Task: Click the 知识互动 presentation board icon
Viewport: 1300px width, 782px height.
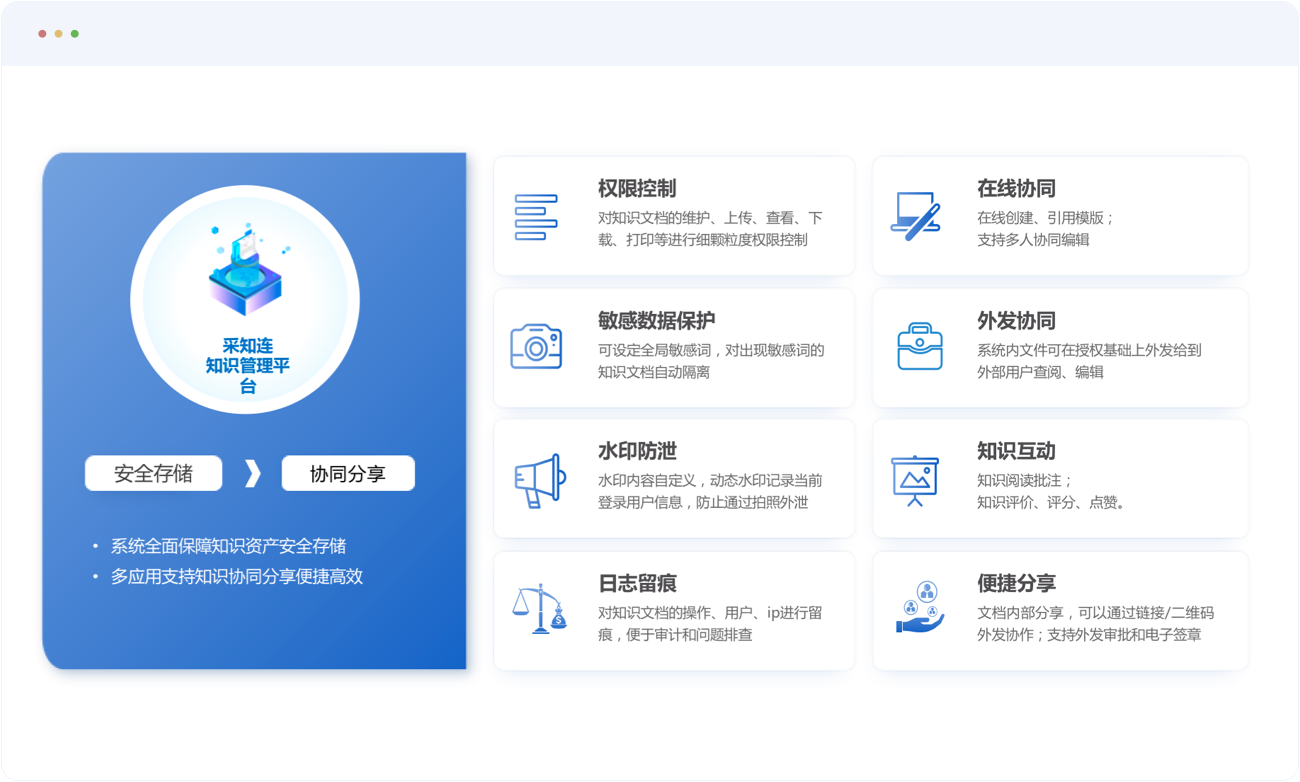Action: pos(914,480)
